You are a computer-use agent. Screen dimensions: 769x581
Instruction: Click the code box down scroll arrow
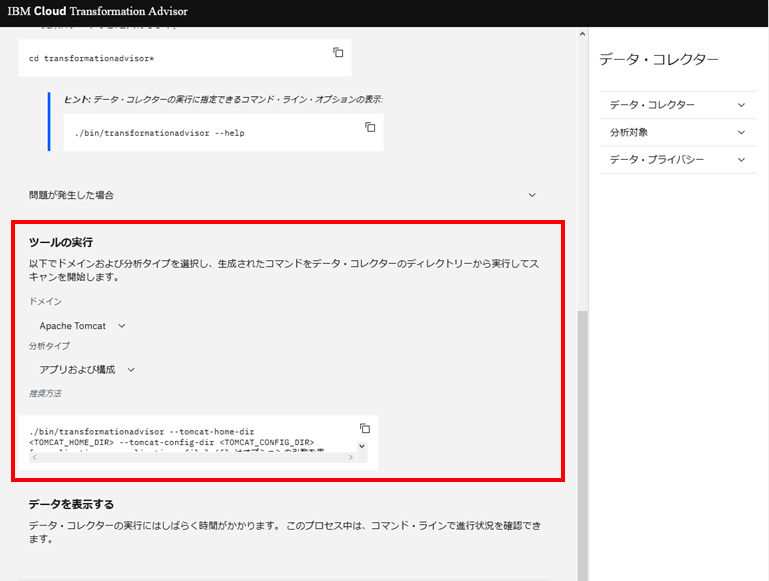pyautogui.click(x=362, y=446)
